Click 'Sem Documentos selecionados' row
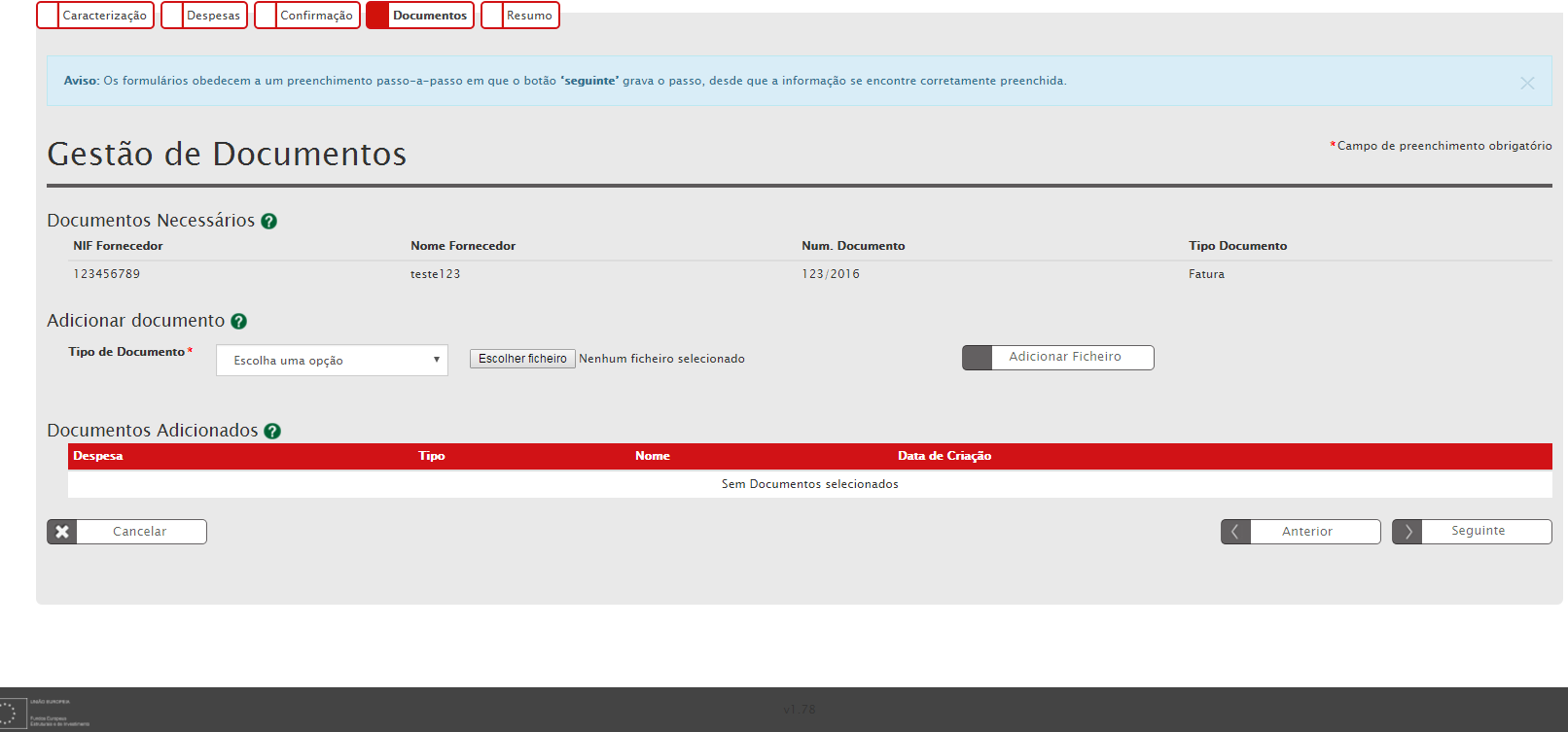The width and height of the screenshot is (1568, 732). 810,484
